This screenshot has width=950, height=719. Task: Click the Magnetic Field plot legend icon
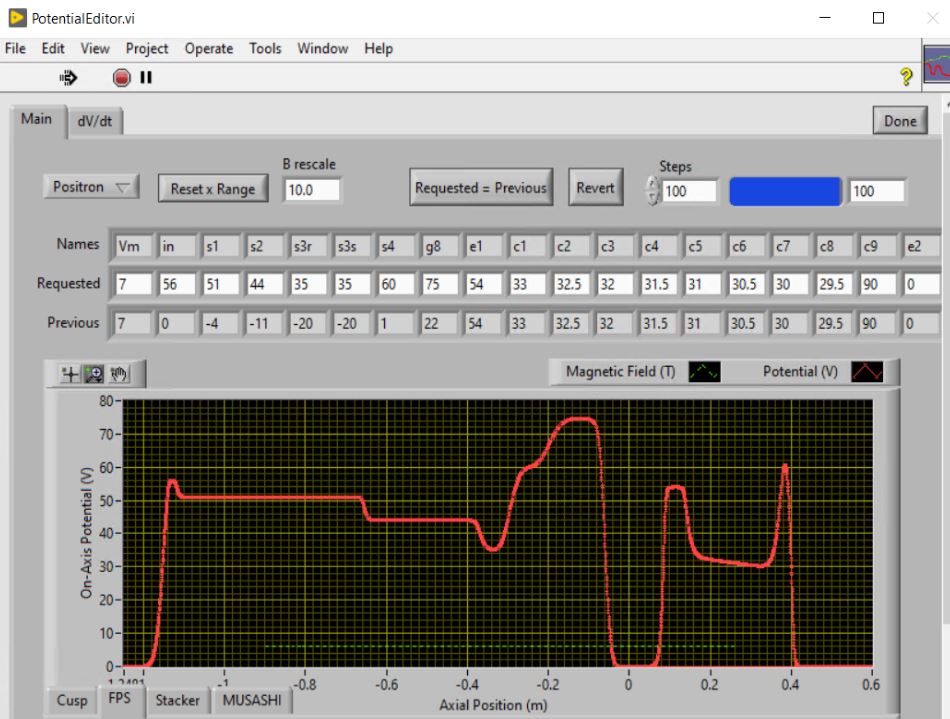click(704, 372)
